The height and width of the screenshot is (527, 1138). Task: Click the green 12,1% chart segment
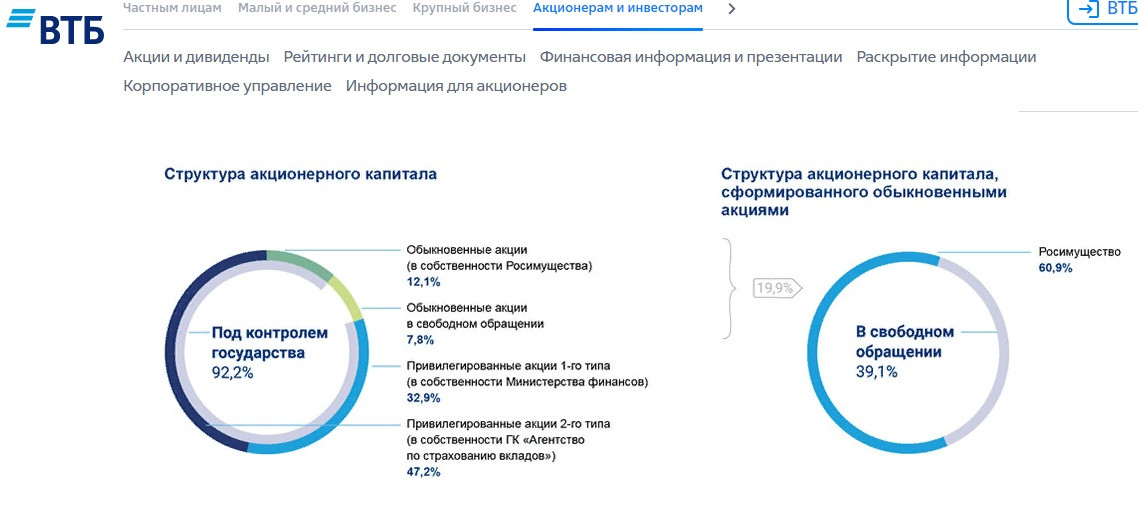pos(300,264)
